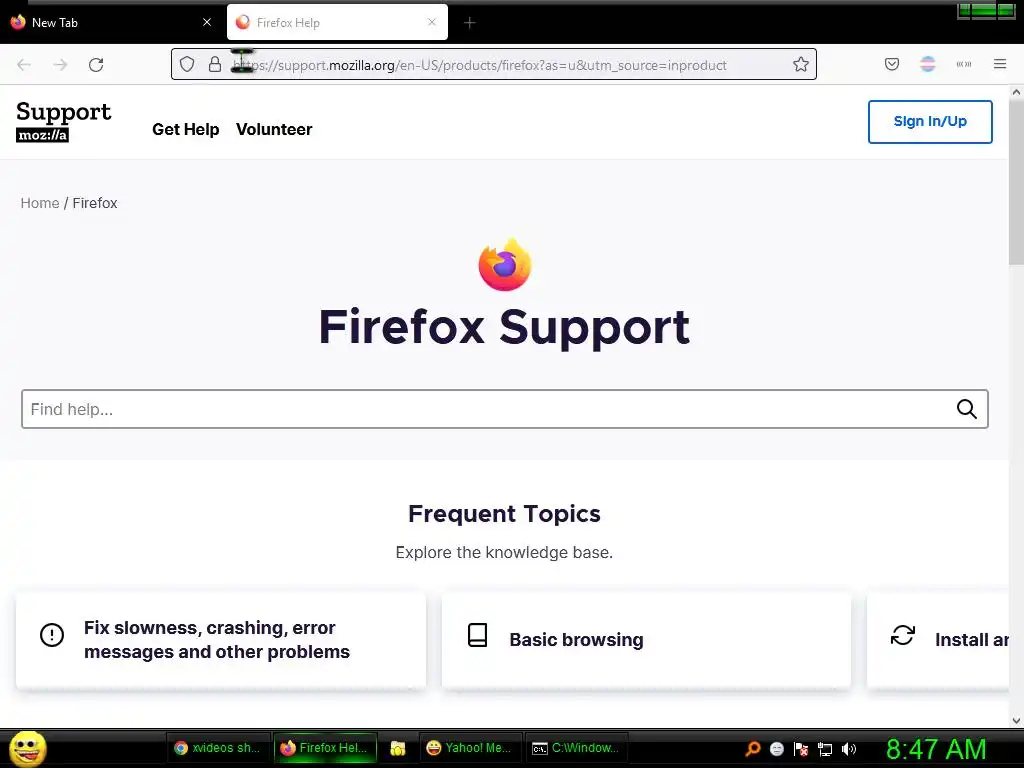Click the gray face tray icon
The width and height of the screenshot is (1024, 768).
[x=776, y=749]
